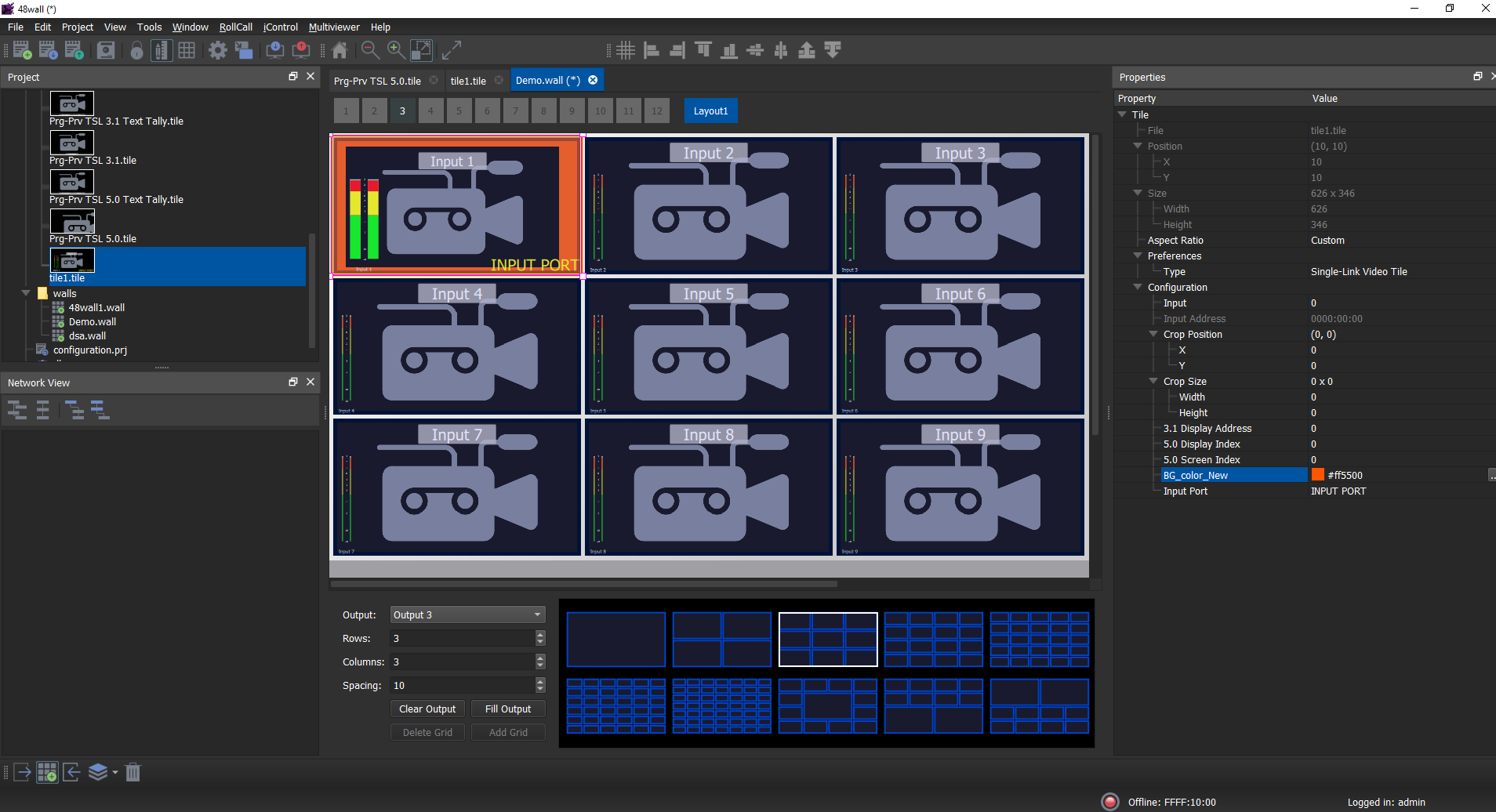Click the project upload icon with green arrow
This screenshot has height=812, width=1496.
[x=74, y=50]
